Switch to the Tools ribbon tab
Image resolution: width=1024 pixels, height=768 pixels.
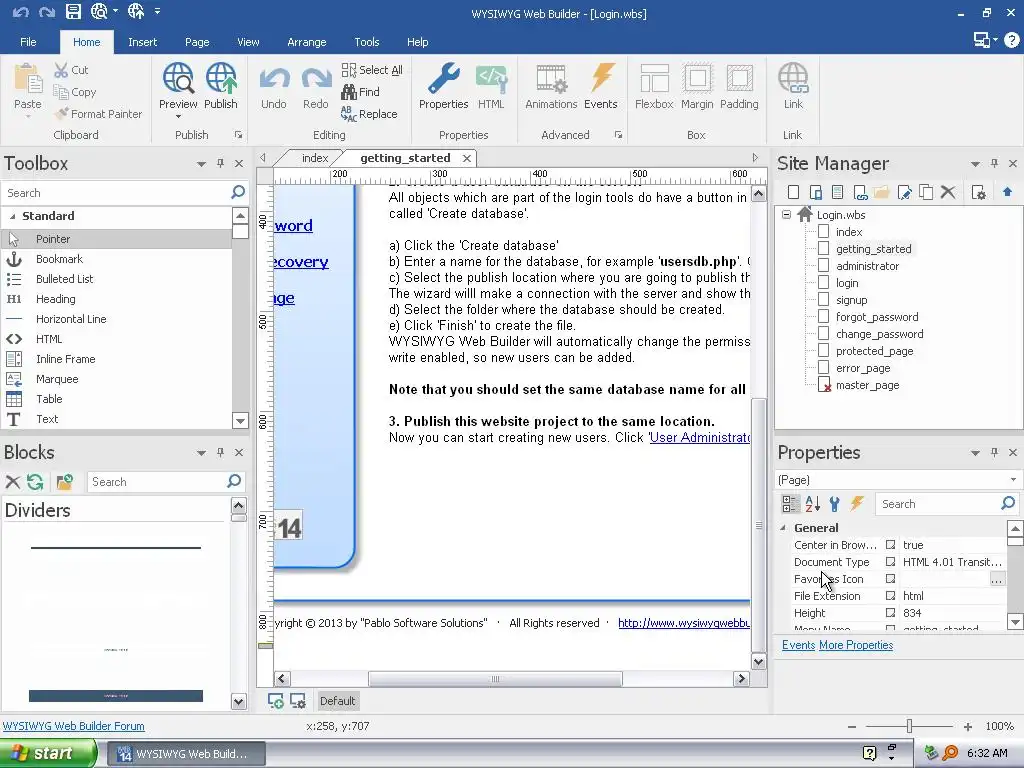[366, 42]
